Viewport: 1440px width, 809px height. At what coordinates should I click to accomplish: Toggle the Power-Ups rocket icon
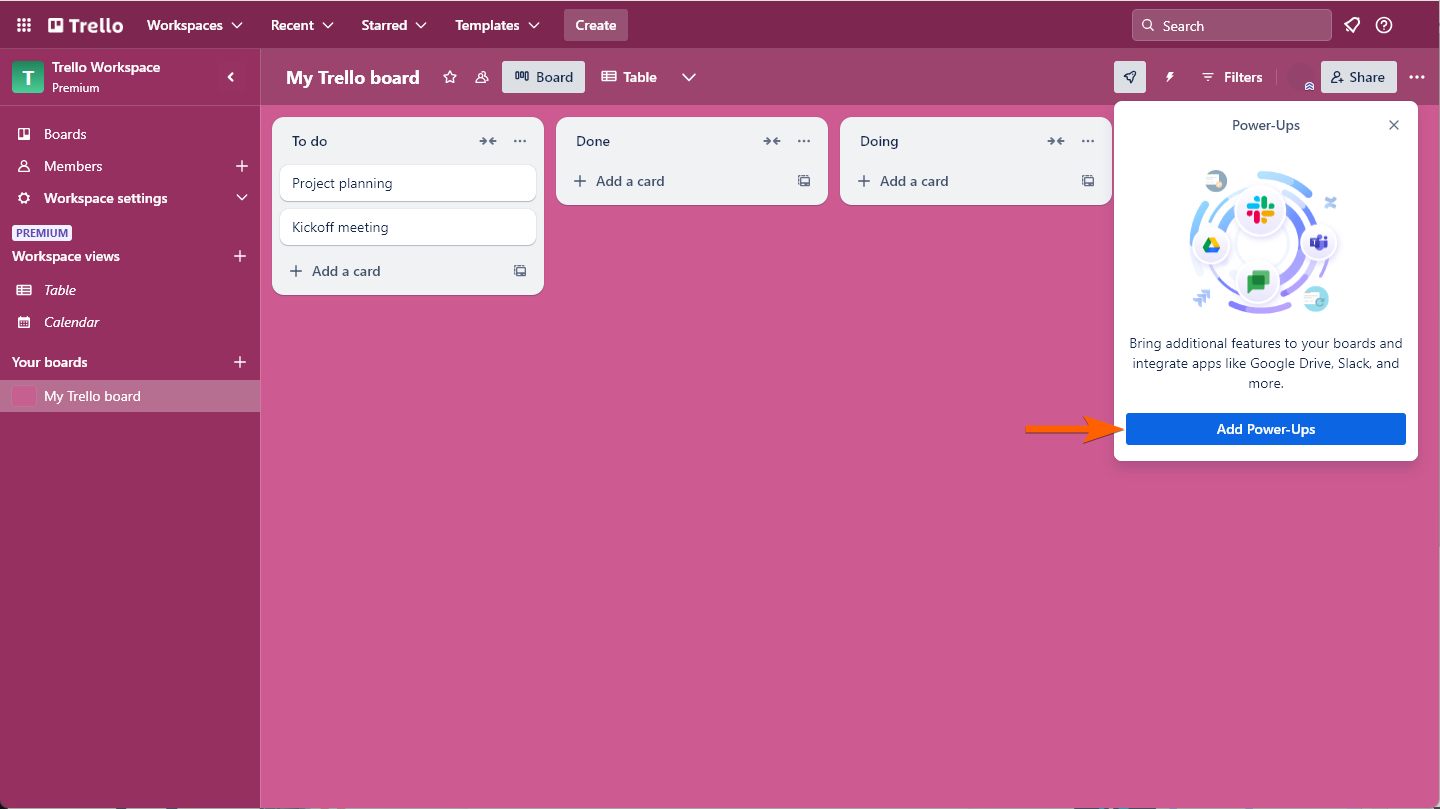(x=1130, y=77)
